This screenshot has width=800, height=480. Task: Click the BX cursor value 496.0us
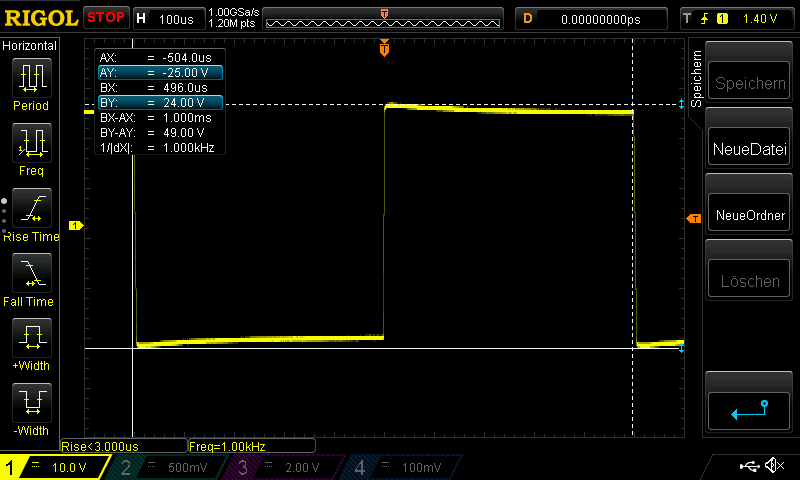185,88
